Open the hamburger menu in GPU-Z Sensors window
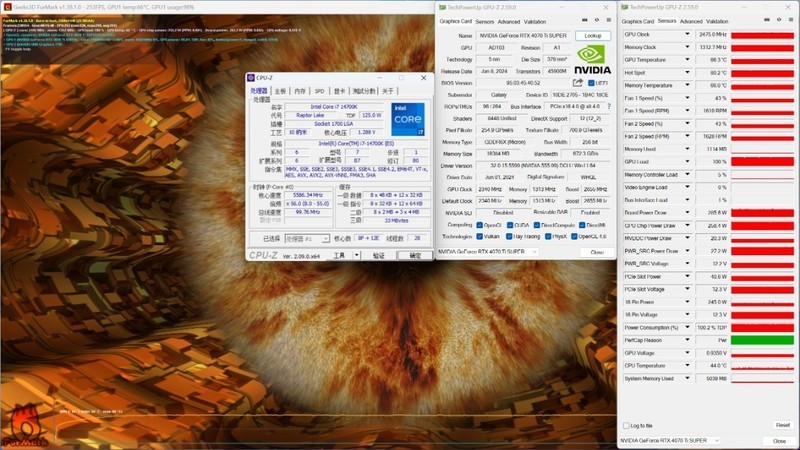The height and width of the screenshot is (450, 800). 790,20
